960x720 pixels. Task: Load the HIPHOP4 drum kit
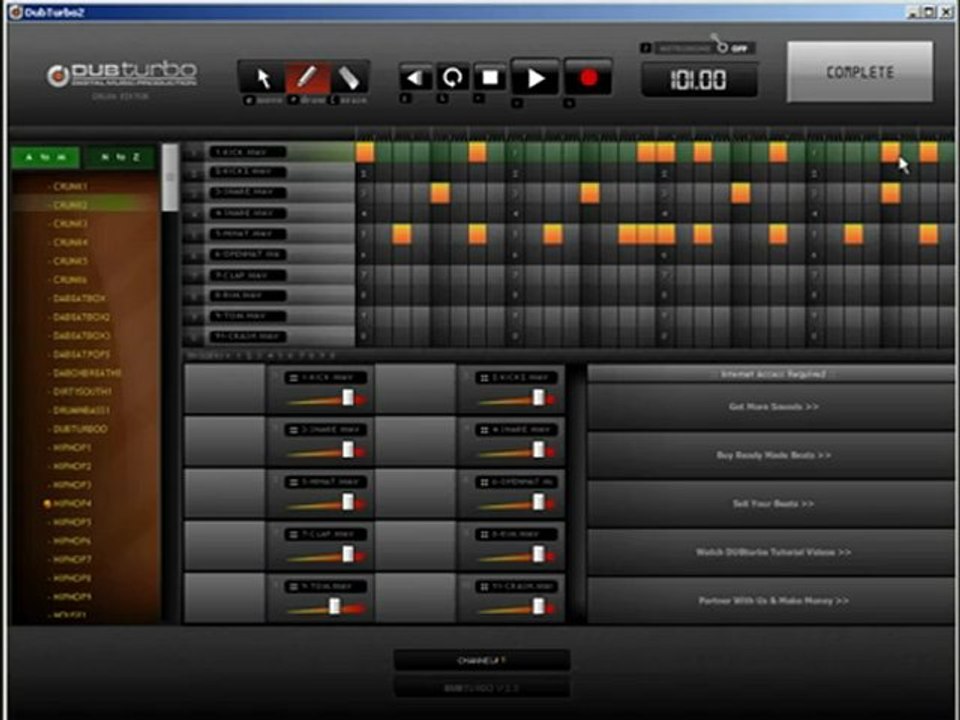point(72,504)
